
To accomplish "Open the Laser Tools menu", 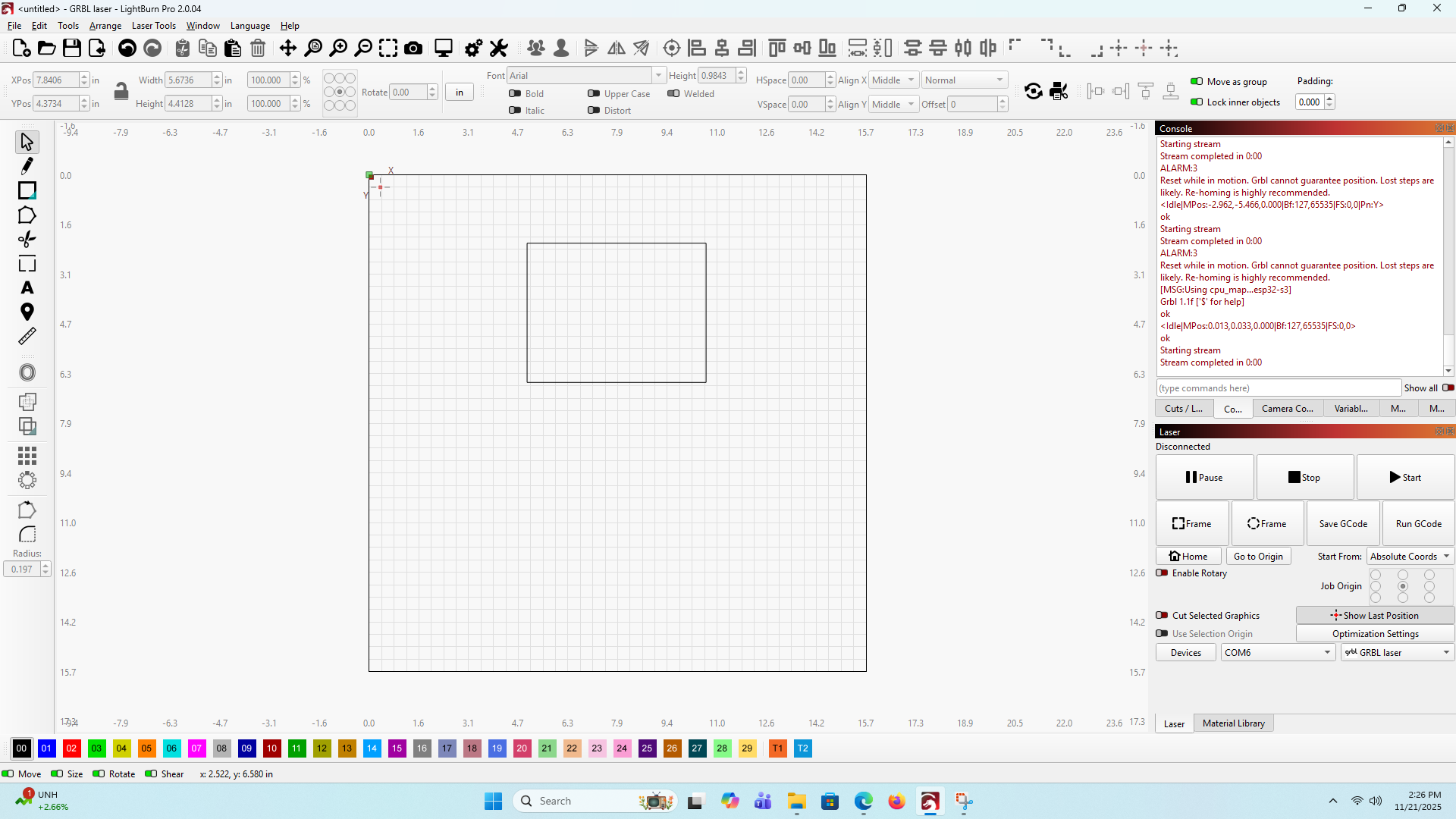I will (153, 26).
